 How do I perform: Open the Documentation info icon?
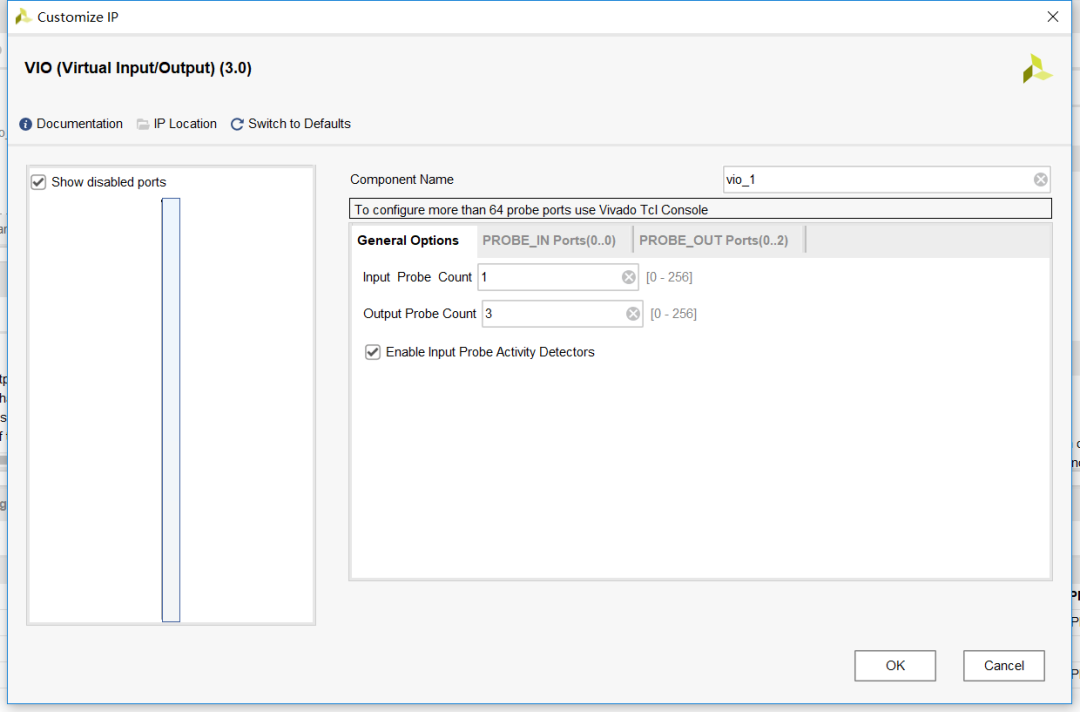coord(25,124)
